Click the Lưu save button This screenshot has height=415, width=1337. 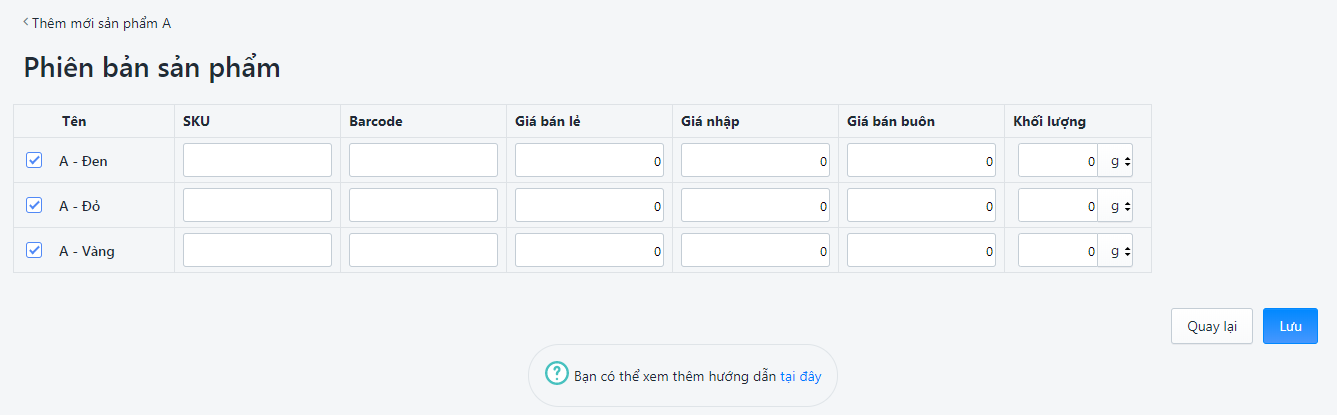(1290, 326)
